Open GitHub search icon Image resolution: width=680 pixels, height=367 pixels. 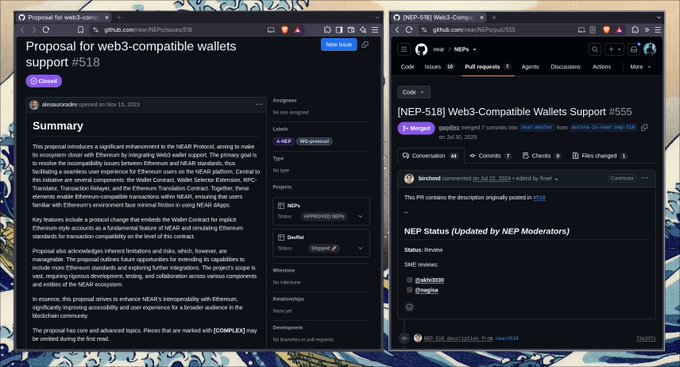[595, 49]
